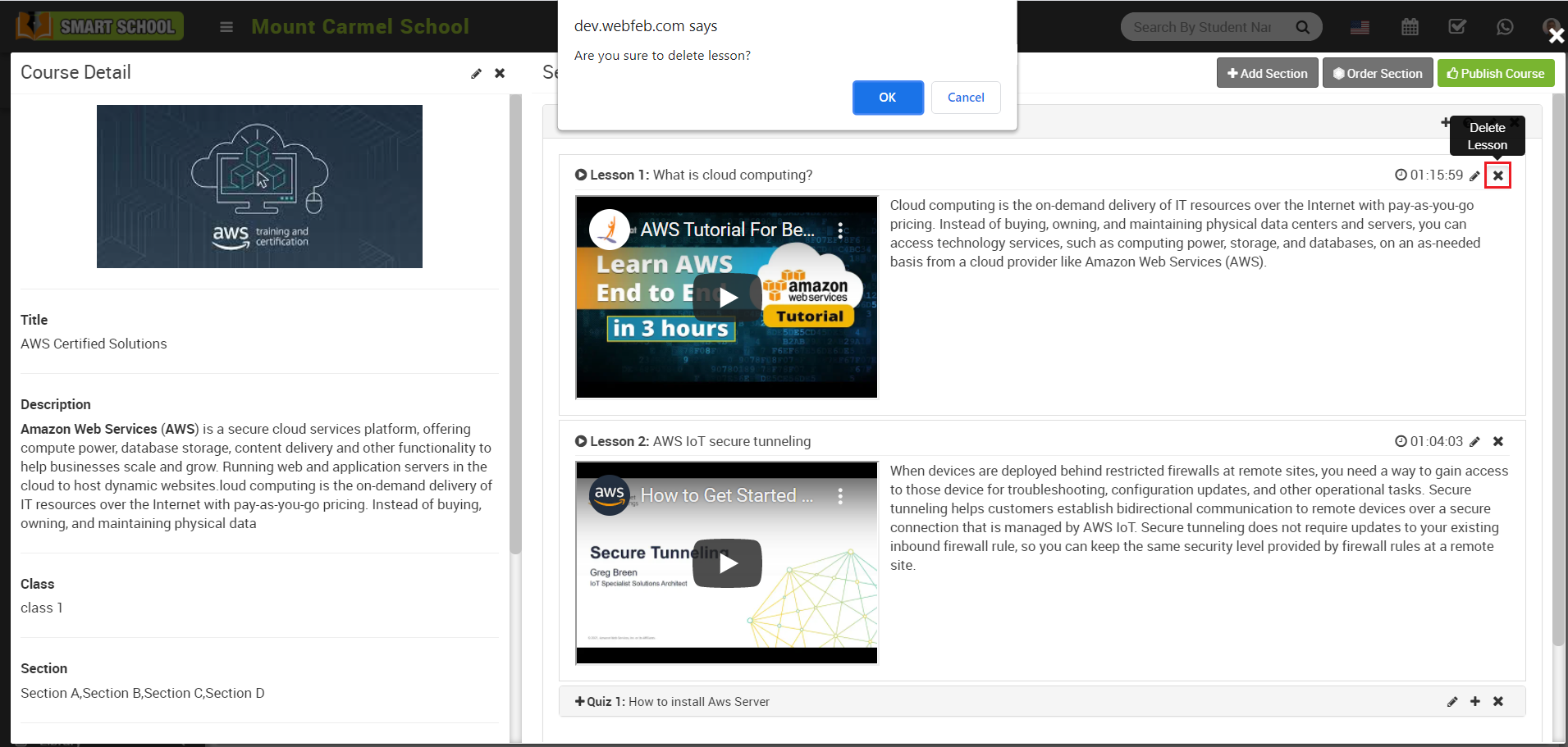Open the tasks checkbox icon in header

pyautogui.click(x=1457, y=26)
